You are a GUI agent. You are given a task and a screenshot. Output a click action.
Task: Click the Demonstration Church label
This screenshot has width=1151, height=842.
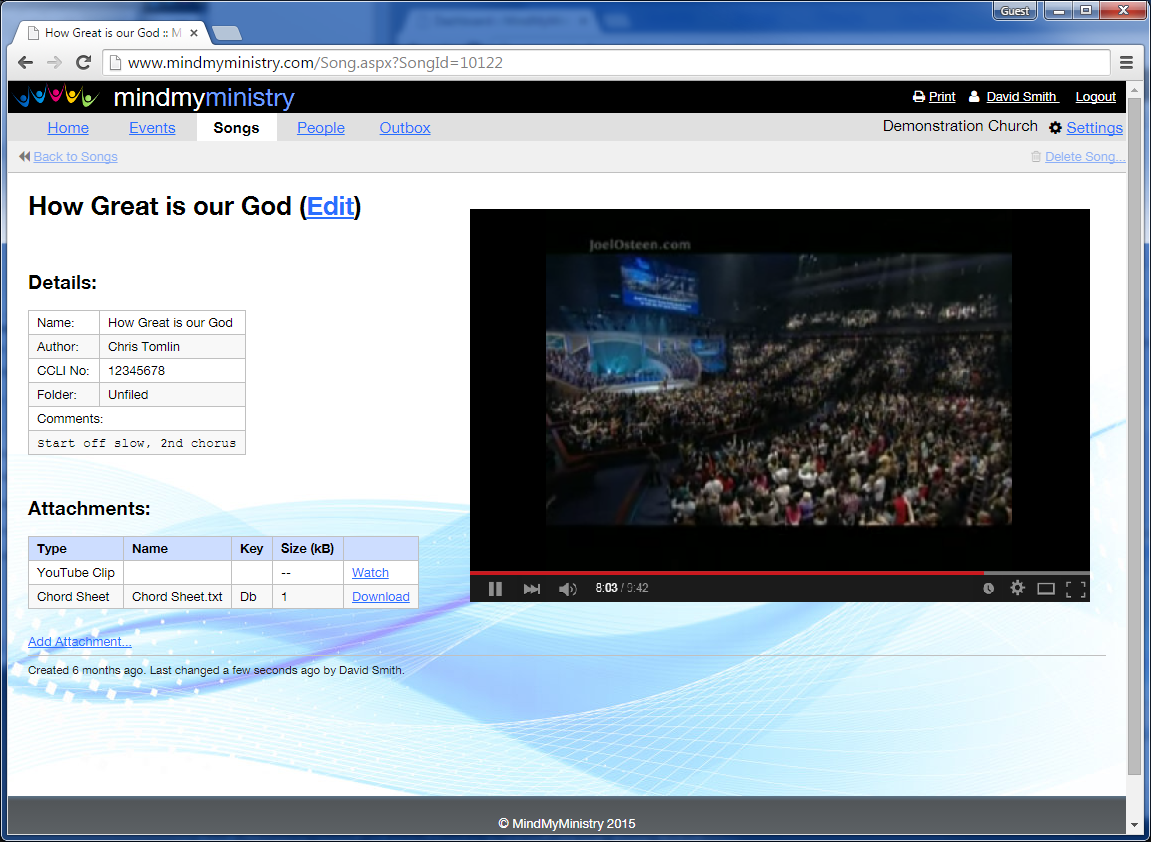pyautogui.click(x=960, y=126)
